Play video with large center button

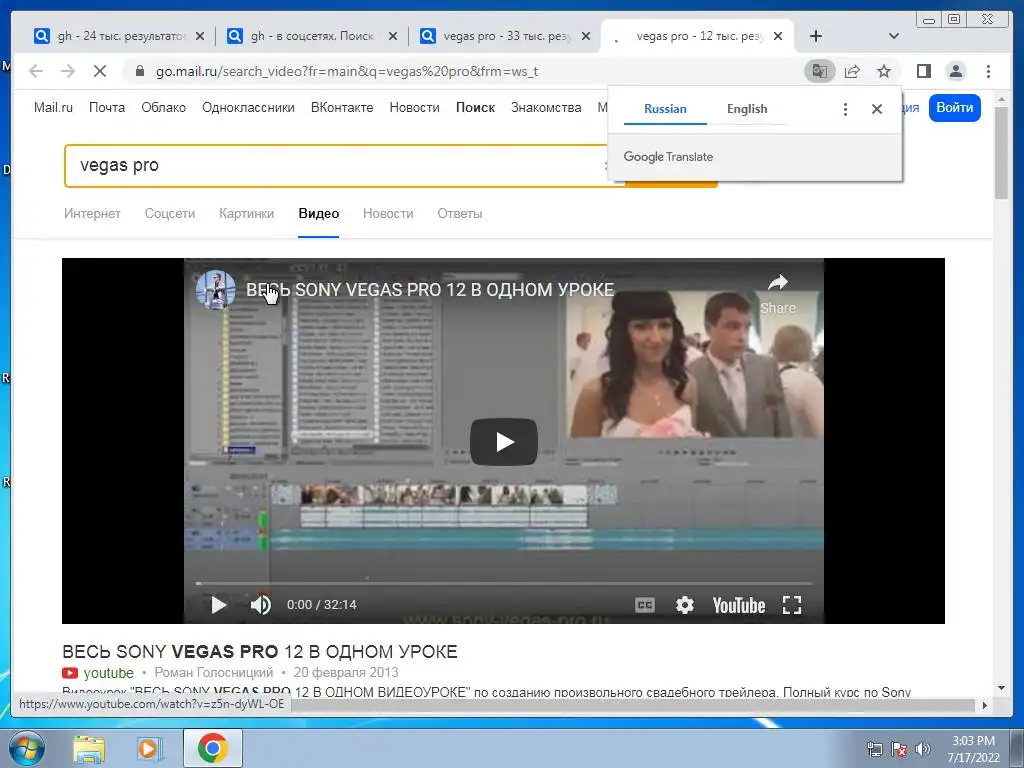pos(504,442)
